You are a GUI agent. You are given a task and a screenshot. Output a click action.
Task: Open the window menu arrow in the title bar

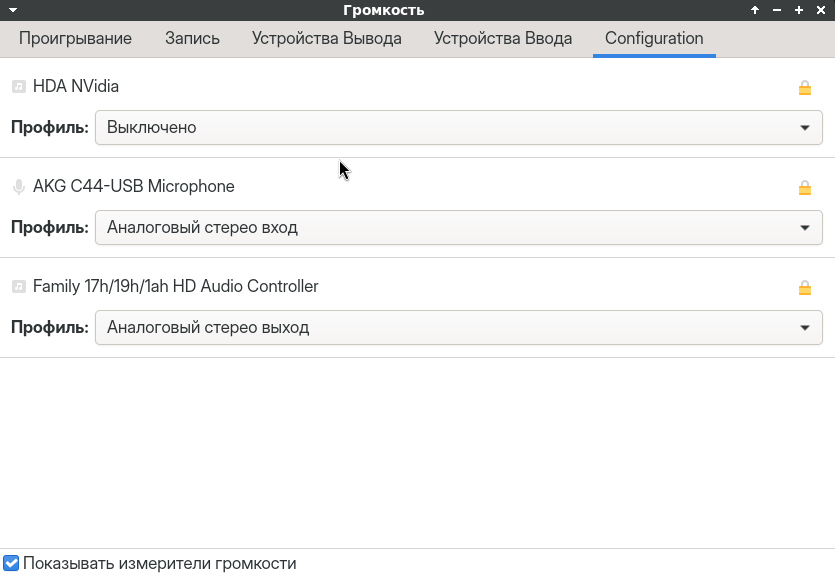[x=13, y=10]
